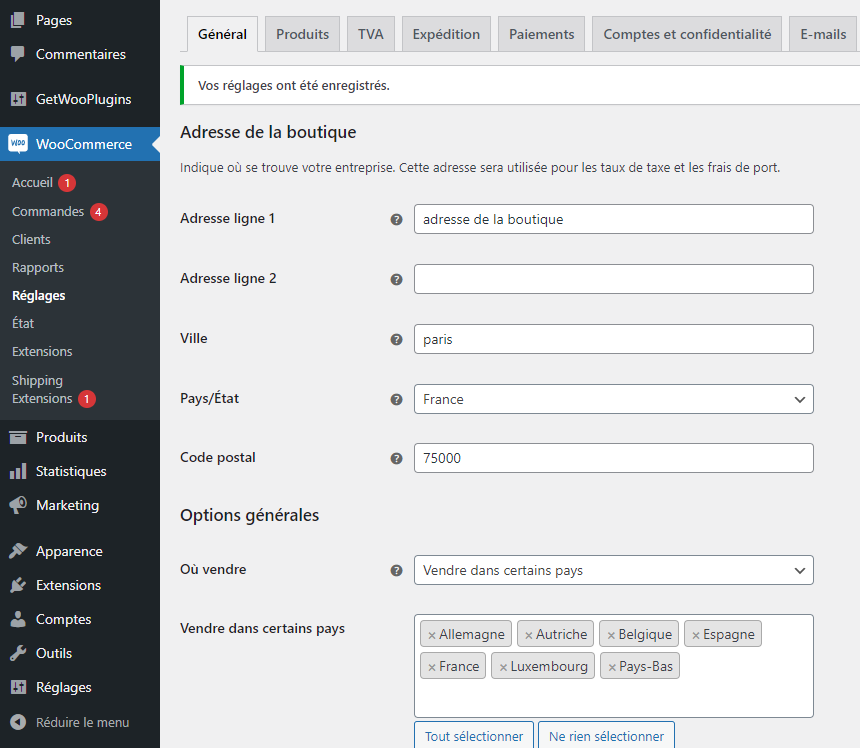Click the help icon beside Adresse ligne 1
Screen dimensions: 860x748
point(396,219)
